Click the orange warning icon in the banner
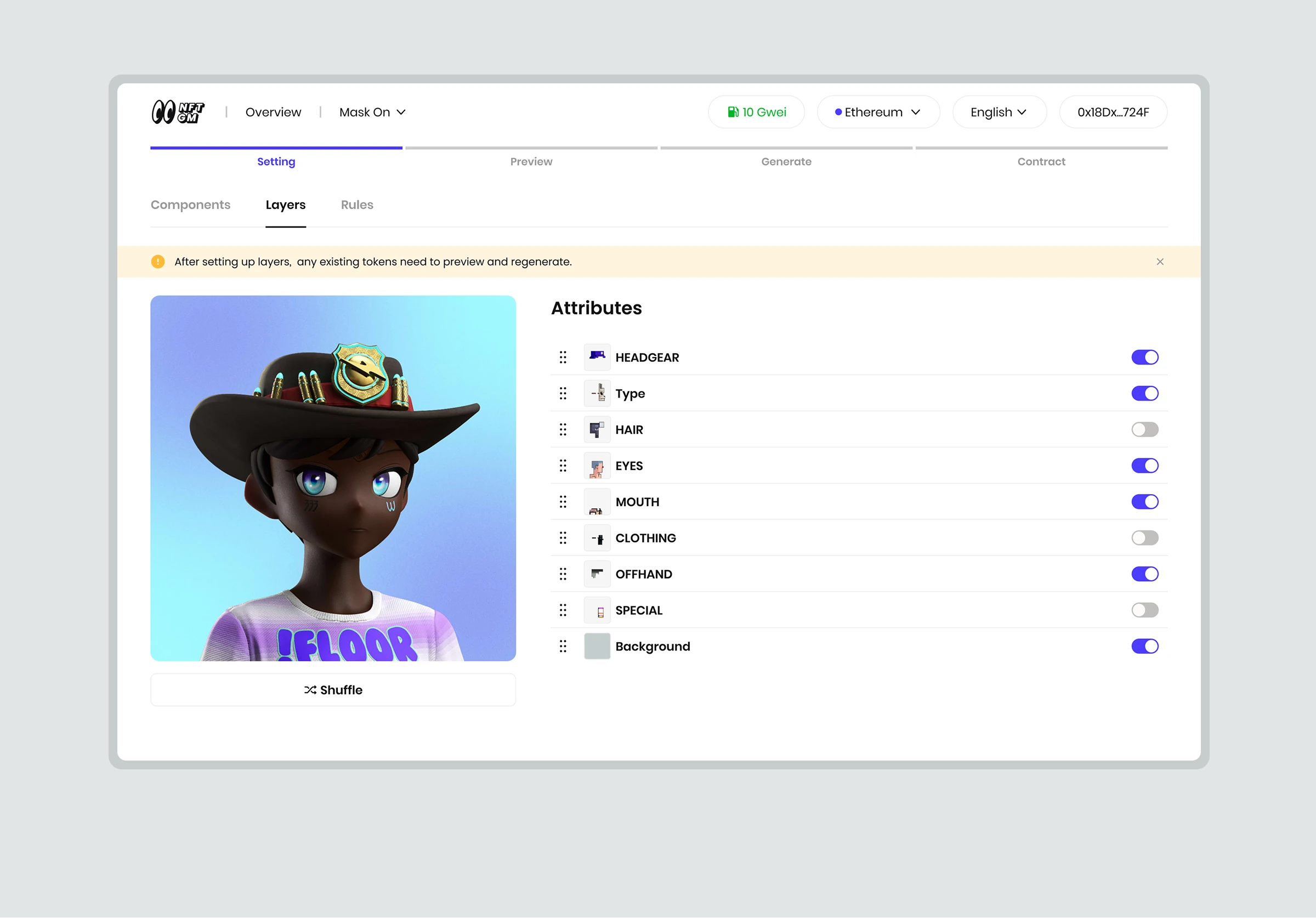This screenshot has height=918, width=1316. tap(157, 262)
